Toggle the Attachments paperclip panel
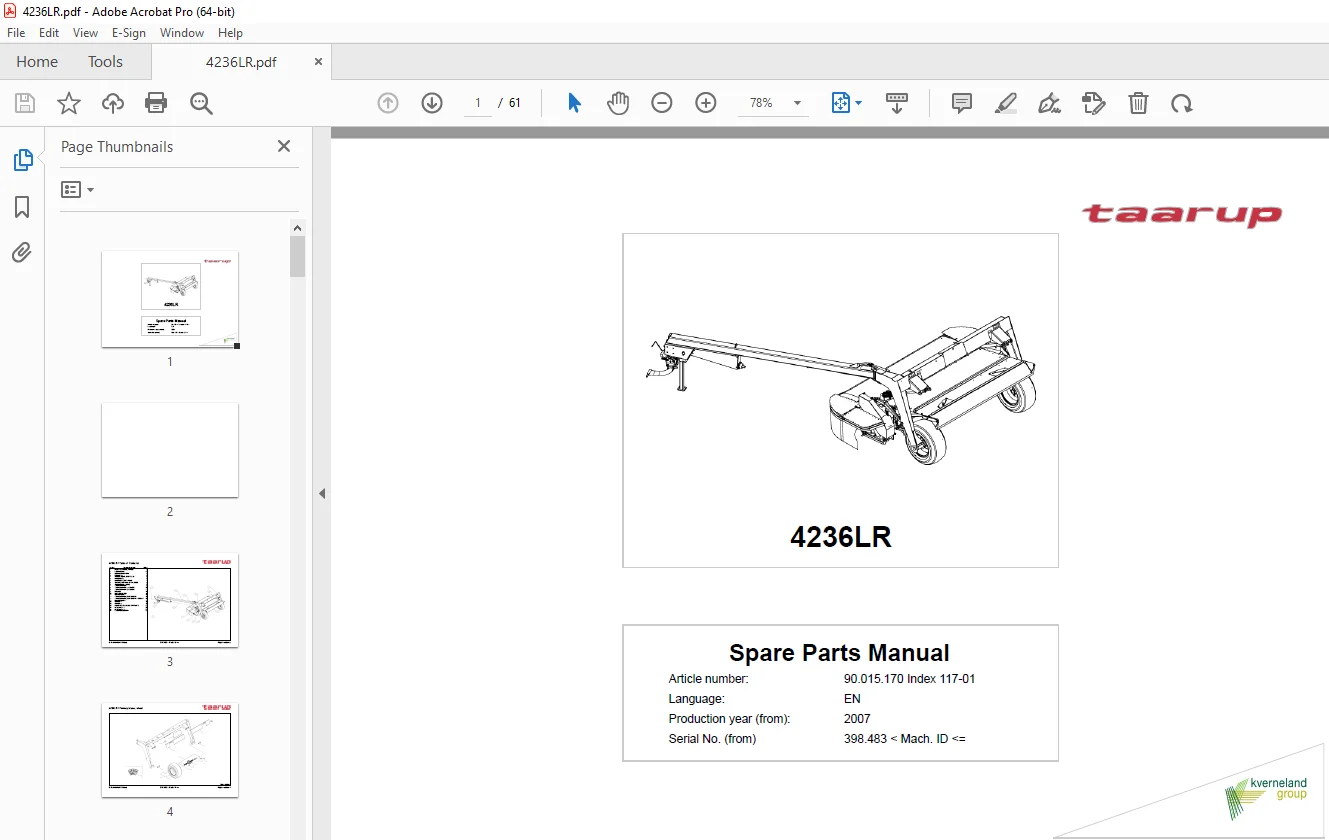 (x=22, y=253)
